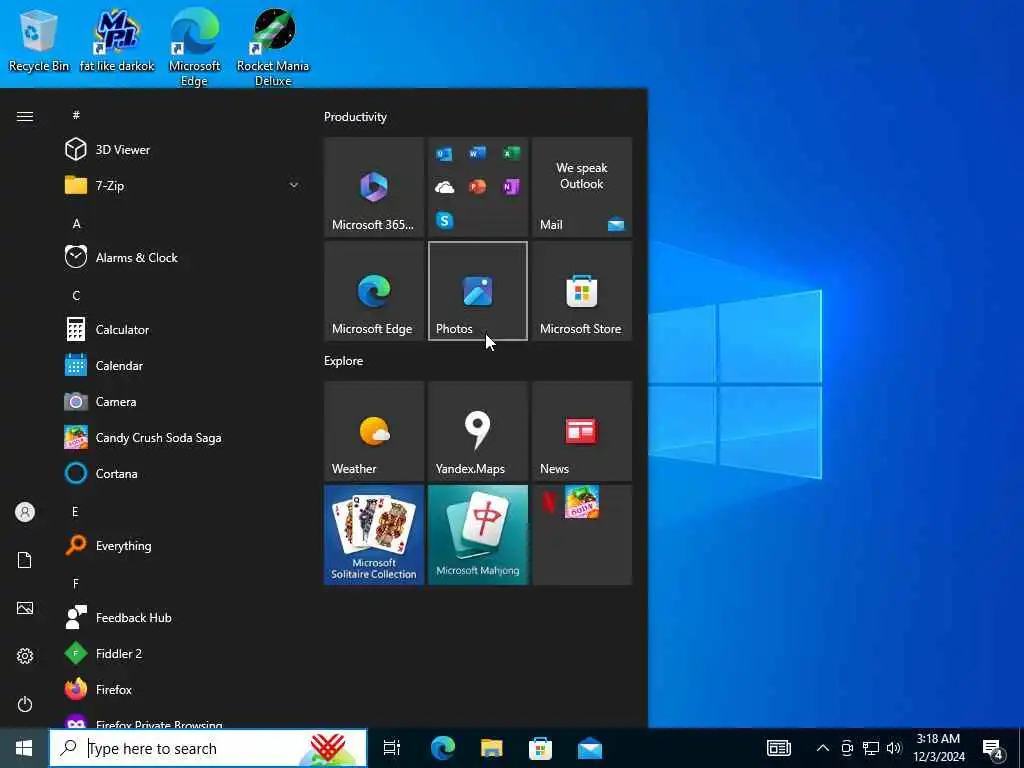Open Word icon in Office tile folder
Screen dimensions: 1024x768
coord(477,153)
